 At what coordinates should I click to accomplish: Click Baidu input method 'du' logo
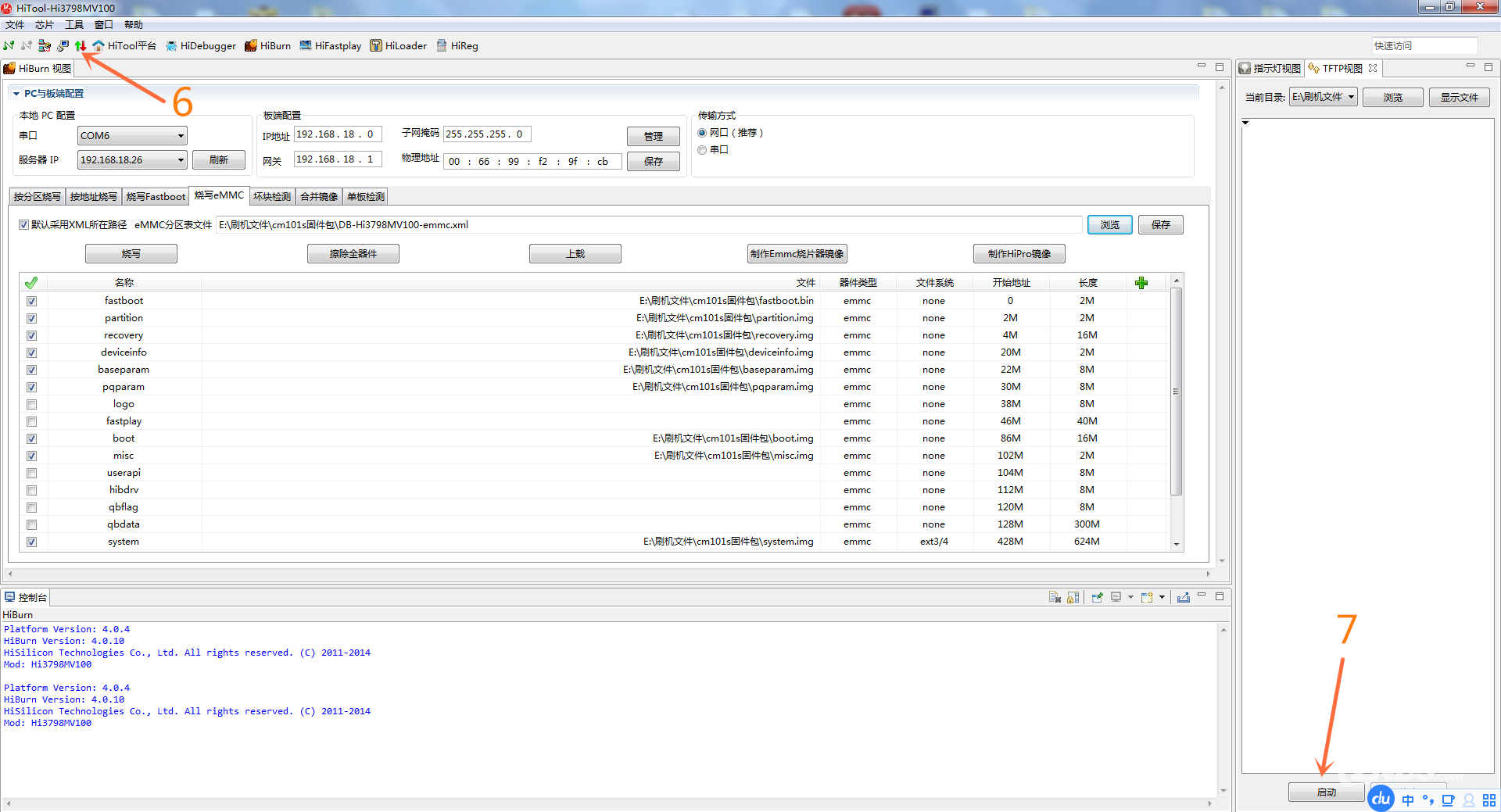pyautogui.click(x=1381, y=798)
